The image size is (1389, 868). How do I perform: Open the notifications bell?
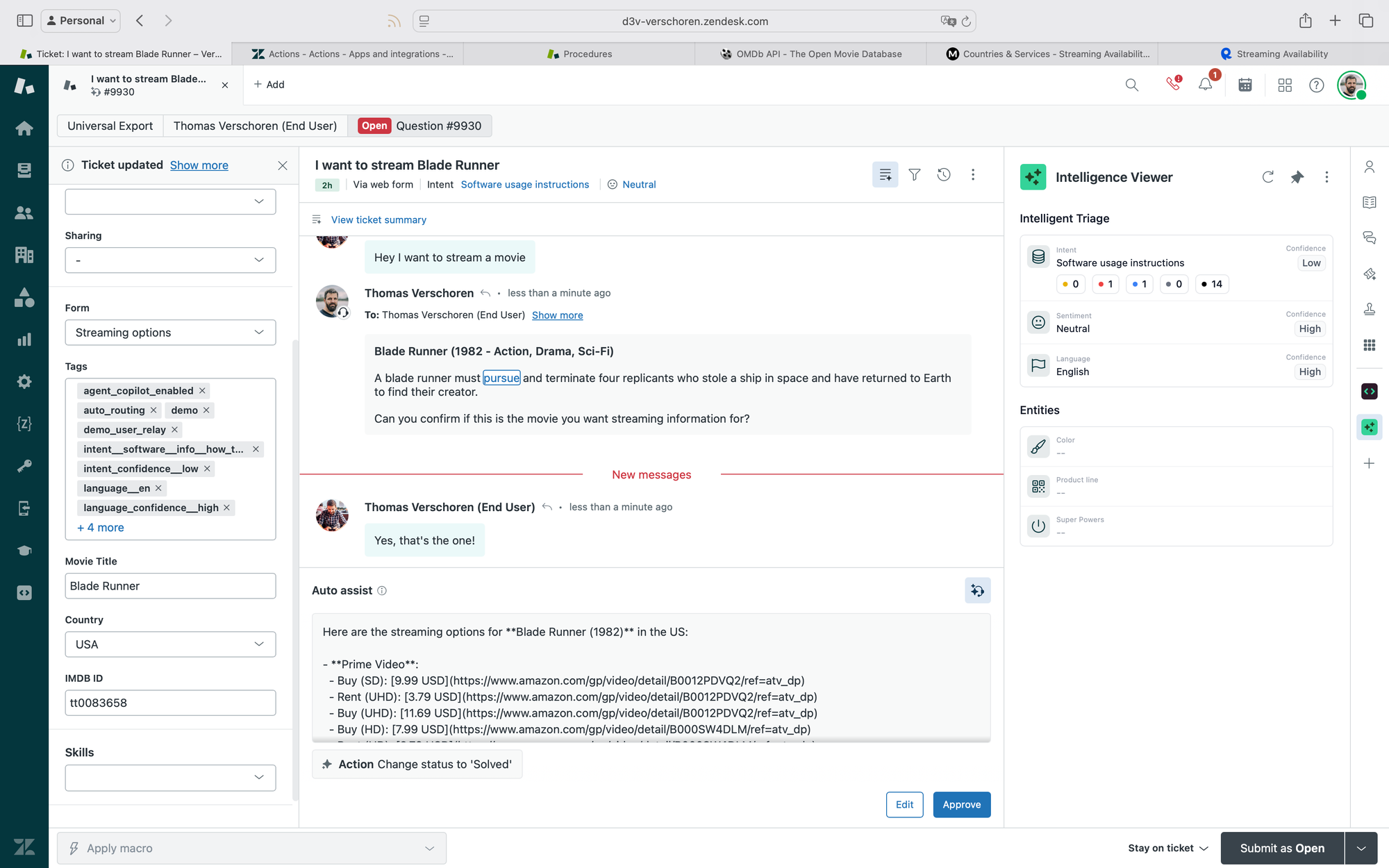click(1205, 85)
